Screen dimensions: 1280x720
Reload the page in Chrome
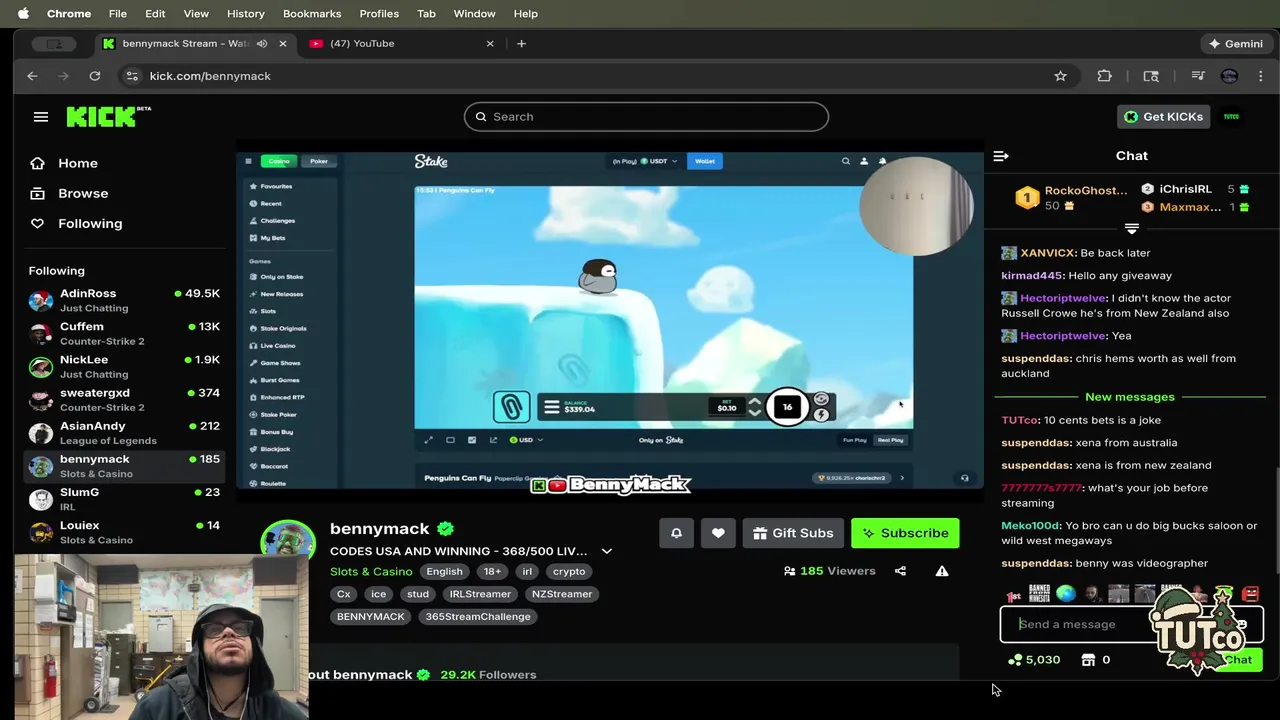click(x=94, y=76)
